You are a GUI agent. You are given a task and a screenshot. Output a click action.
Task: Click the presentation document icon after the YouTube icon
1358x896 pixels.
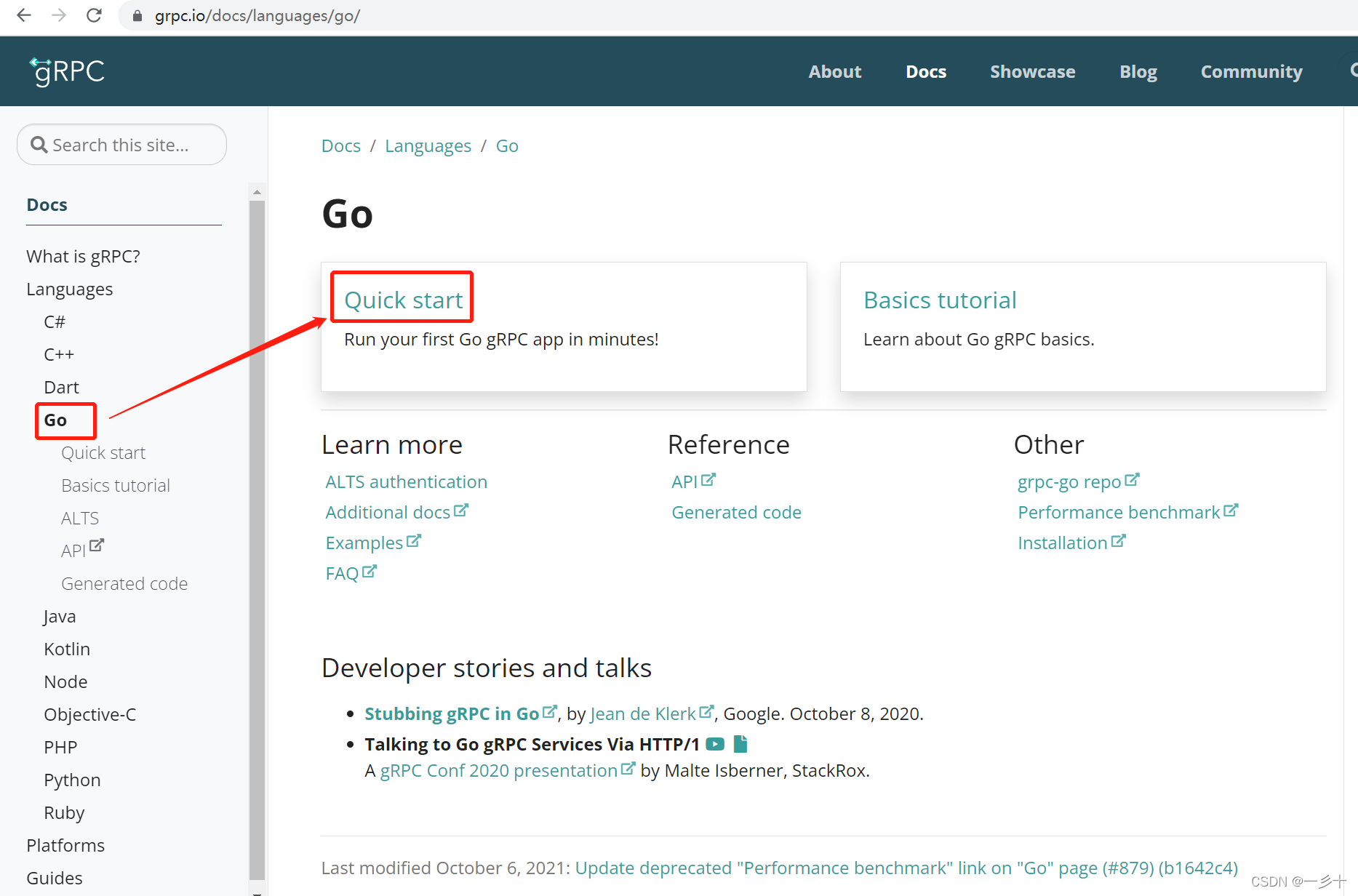(x=741, y=743)
